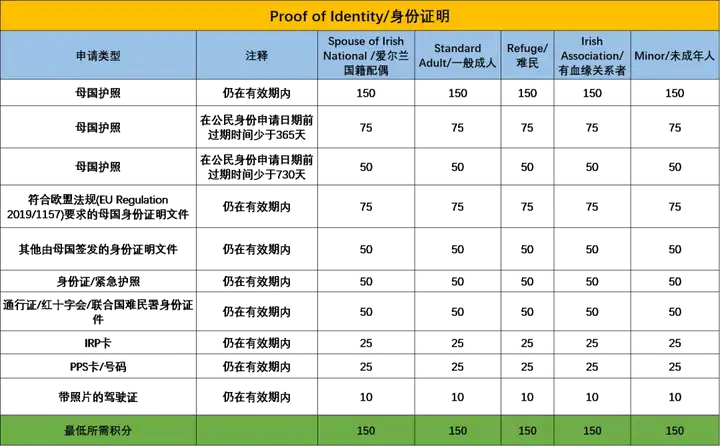
Task: Click Irish Association '25' in IRP卡 row
Action: 592,343
